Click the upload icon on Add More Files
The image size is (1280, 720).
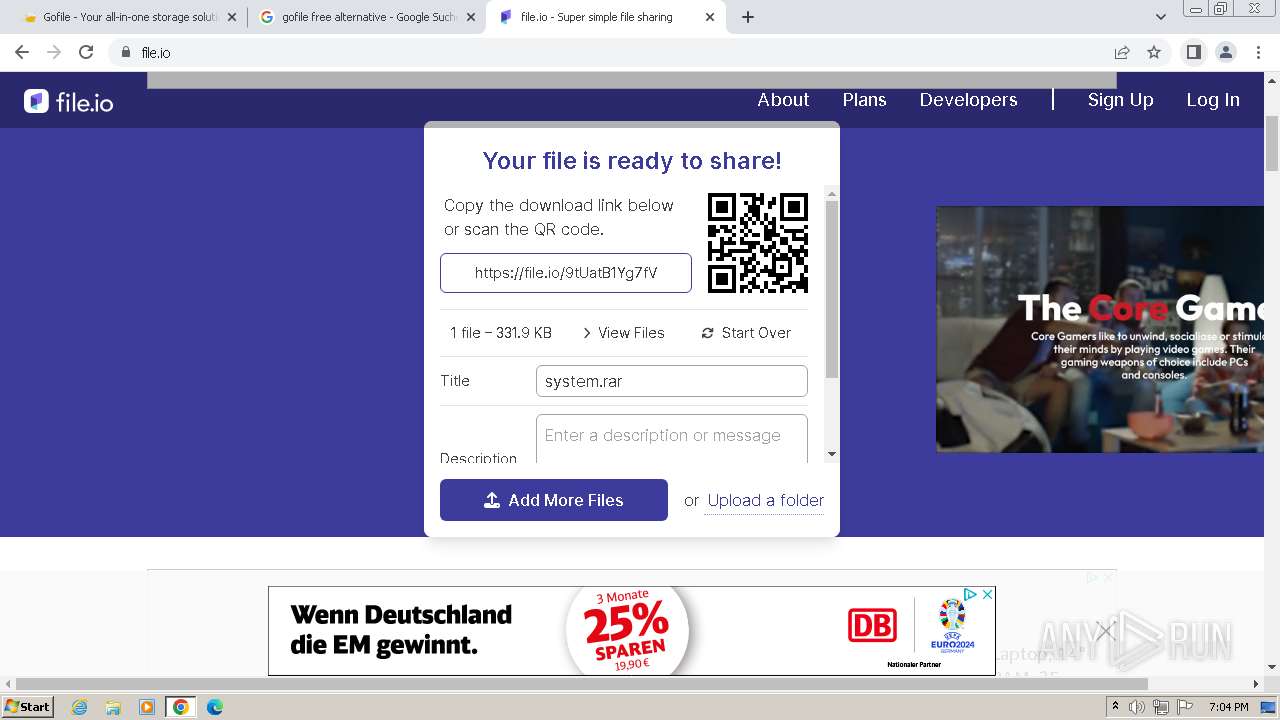(492, 500)
